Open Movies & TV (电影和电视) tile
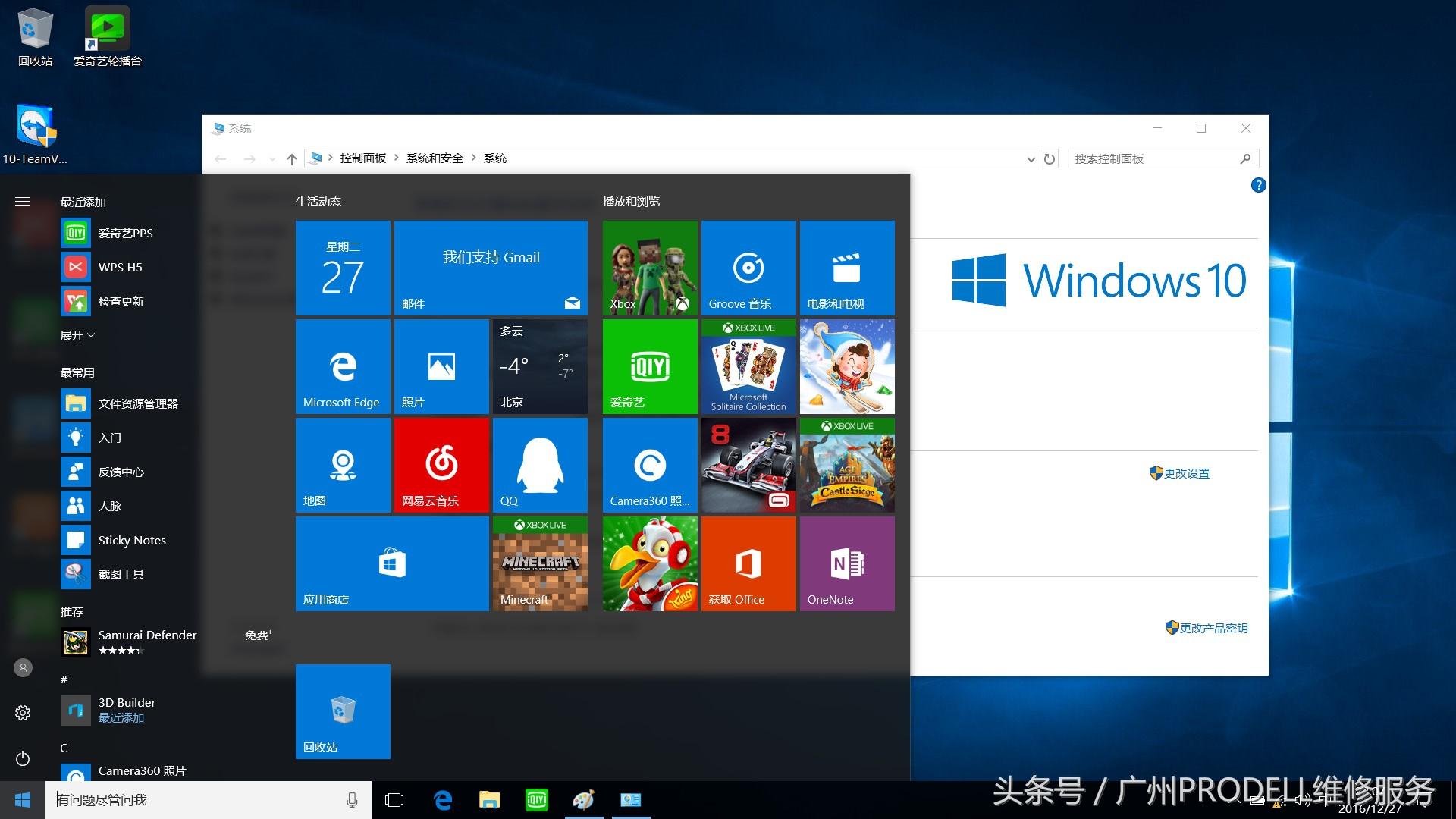 (x=847, y=268)
